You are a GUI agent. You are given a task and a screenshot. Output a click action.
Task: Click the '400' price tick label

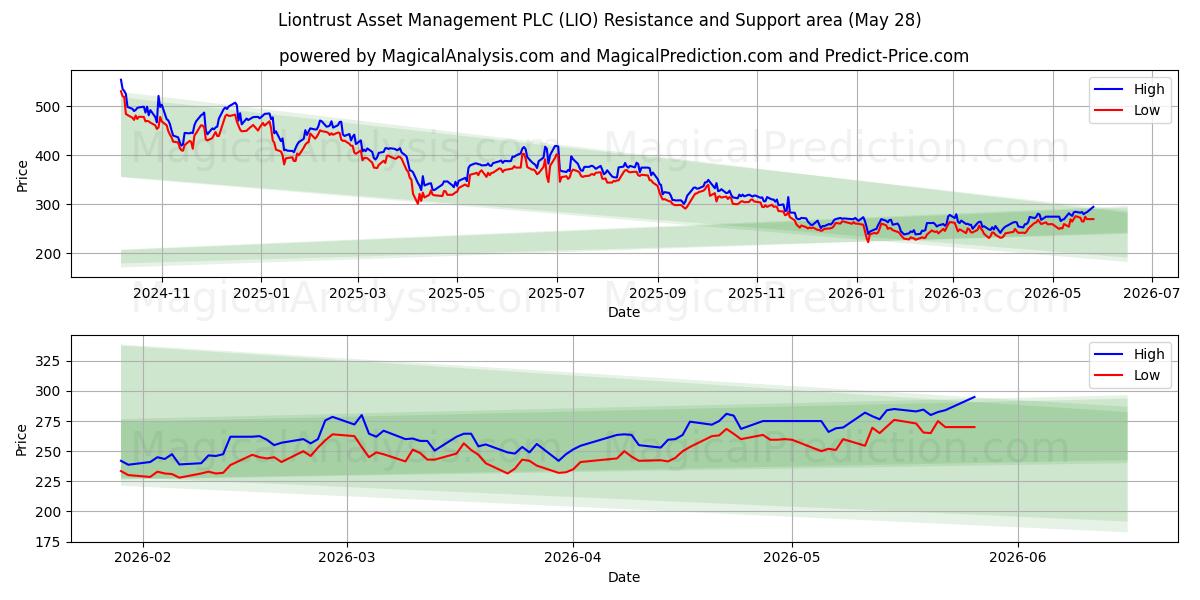point(50,156)
